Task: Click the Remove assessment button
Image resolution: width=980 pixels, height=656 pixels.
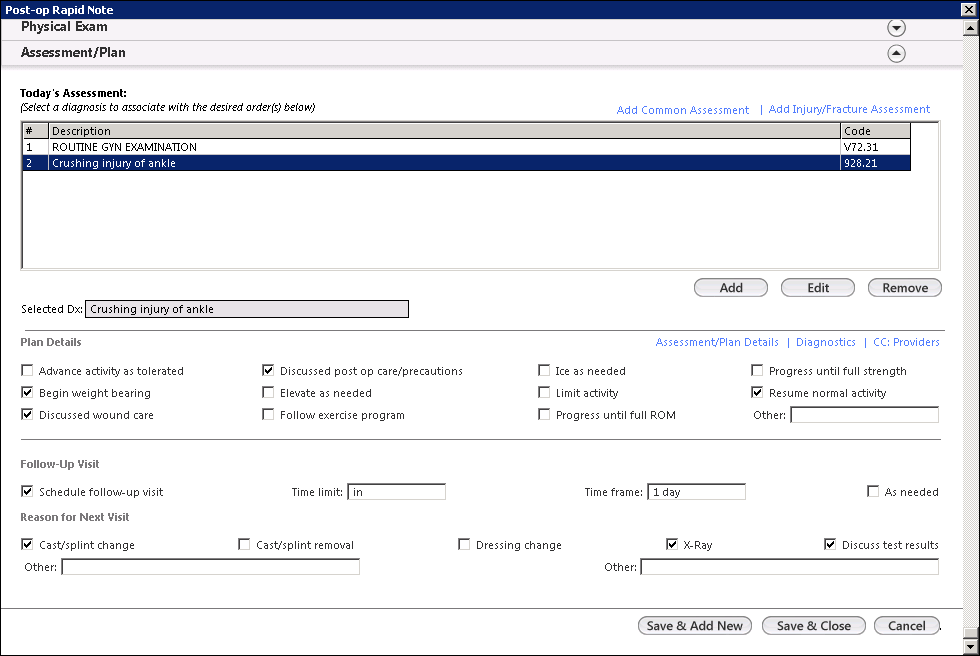Action: pyautogui.click(x=904, y=288)
